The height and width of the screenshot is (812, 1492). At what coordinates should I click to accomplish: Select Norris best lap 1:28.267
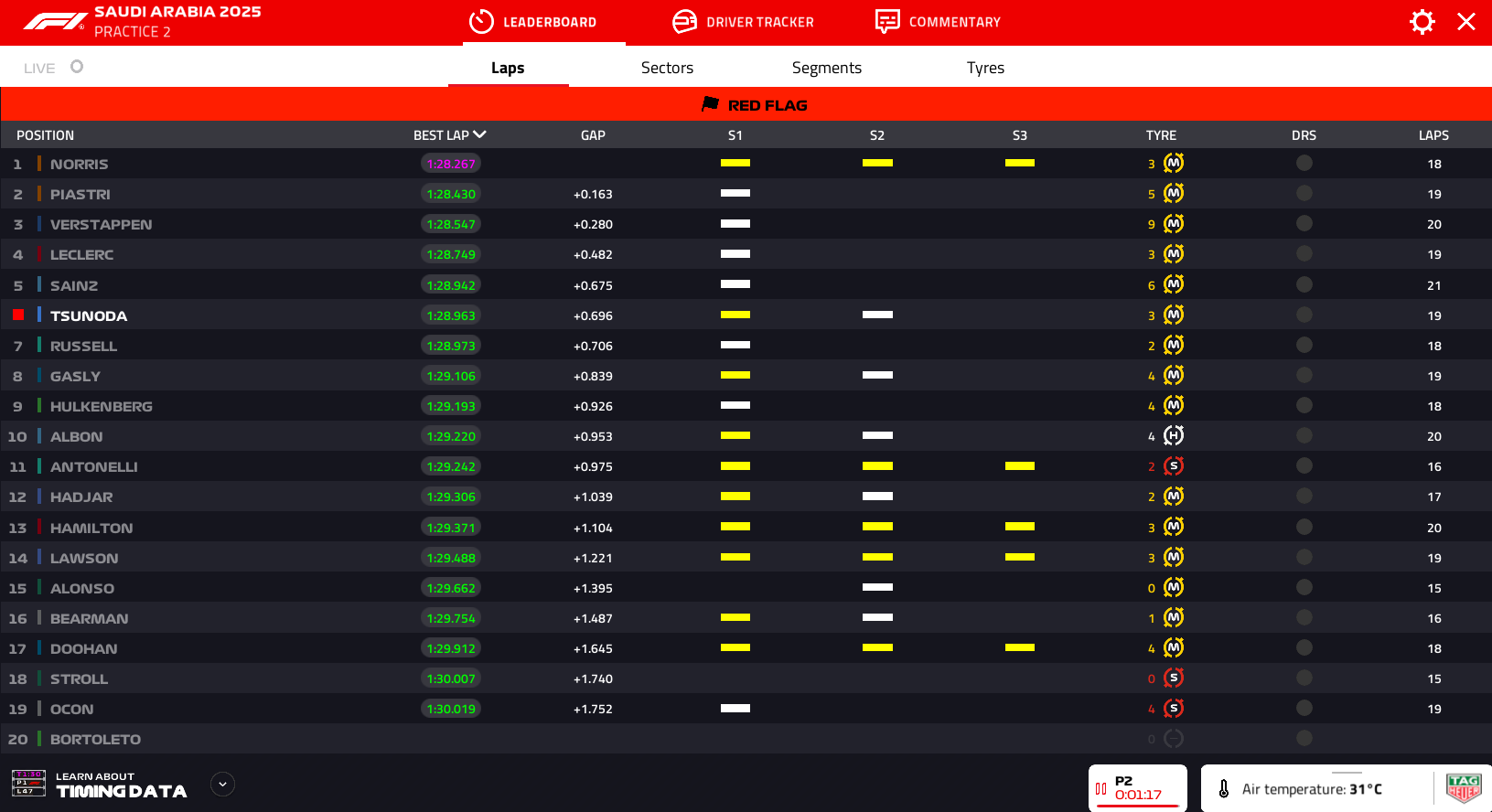tap(451, 164)
